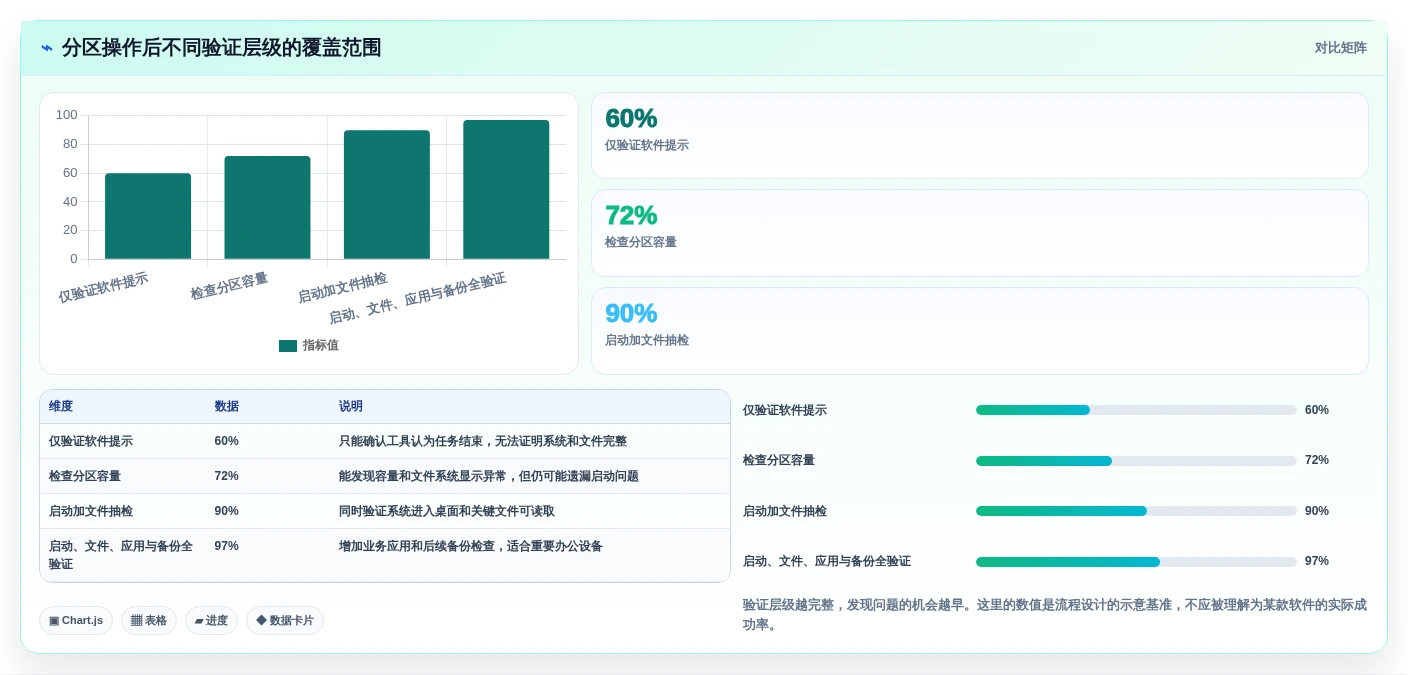
Task: Open the 90% data card
Action: click(x=979, y=331)
